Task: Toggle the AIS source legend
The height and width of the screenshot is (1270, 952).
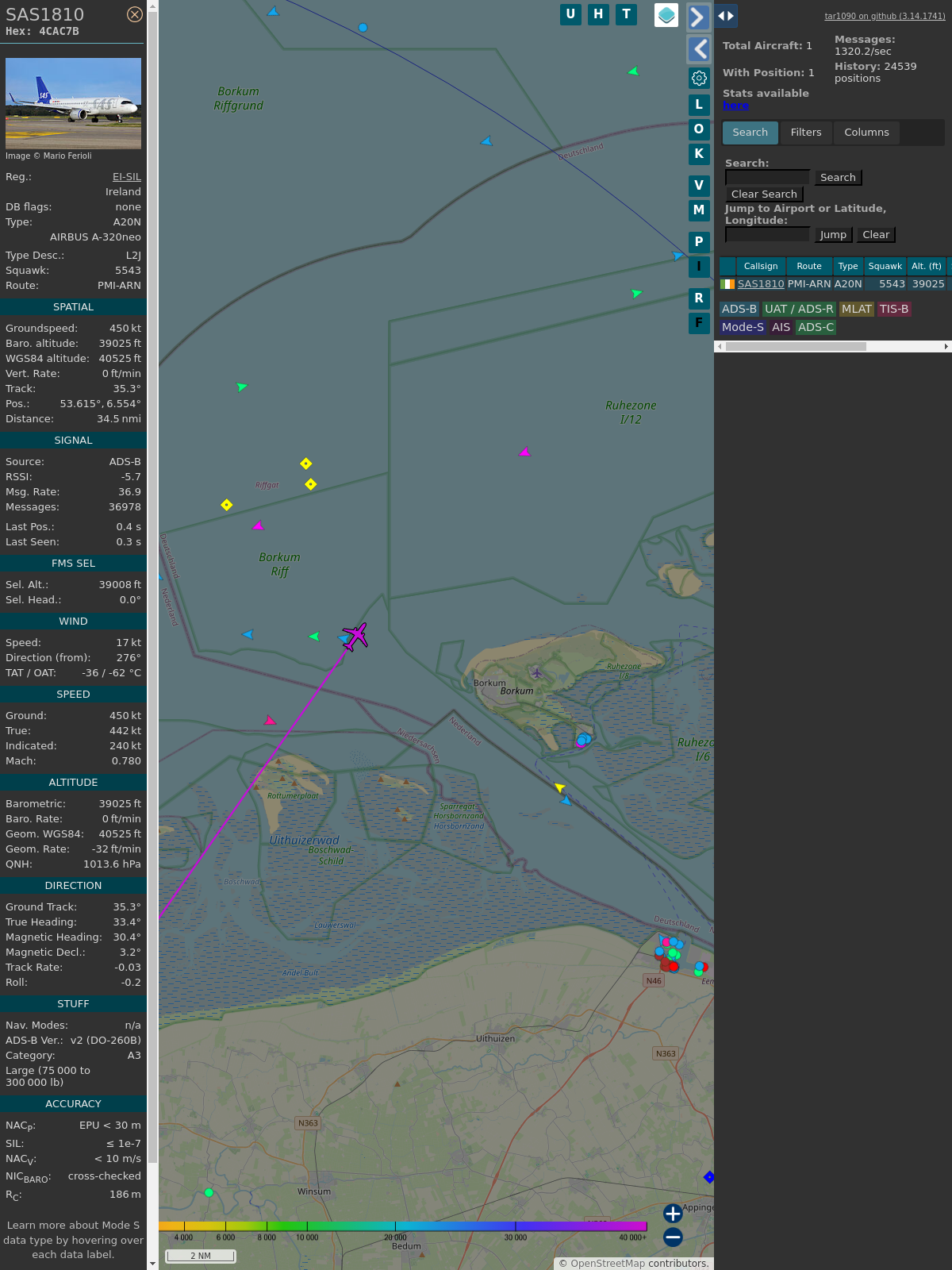Action: point(781,327)
